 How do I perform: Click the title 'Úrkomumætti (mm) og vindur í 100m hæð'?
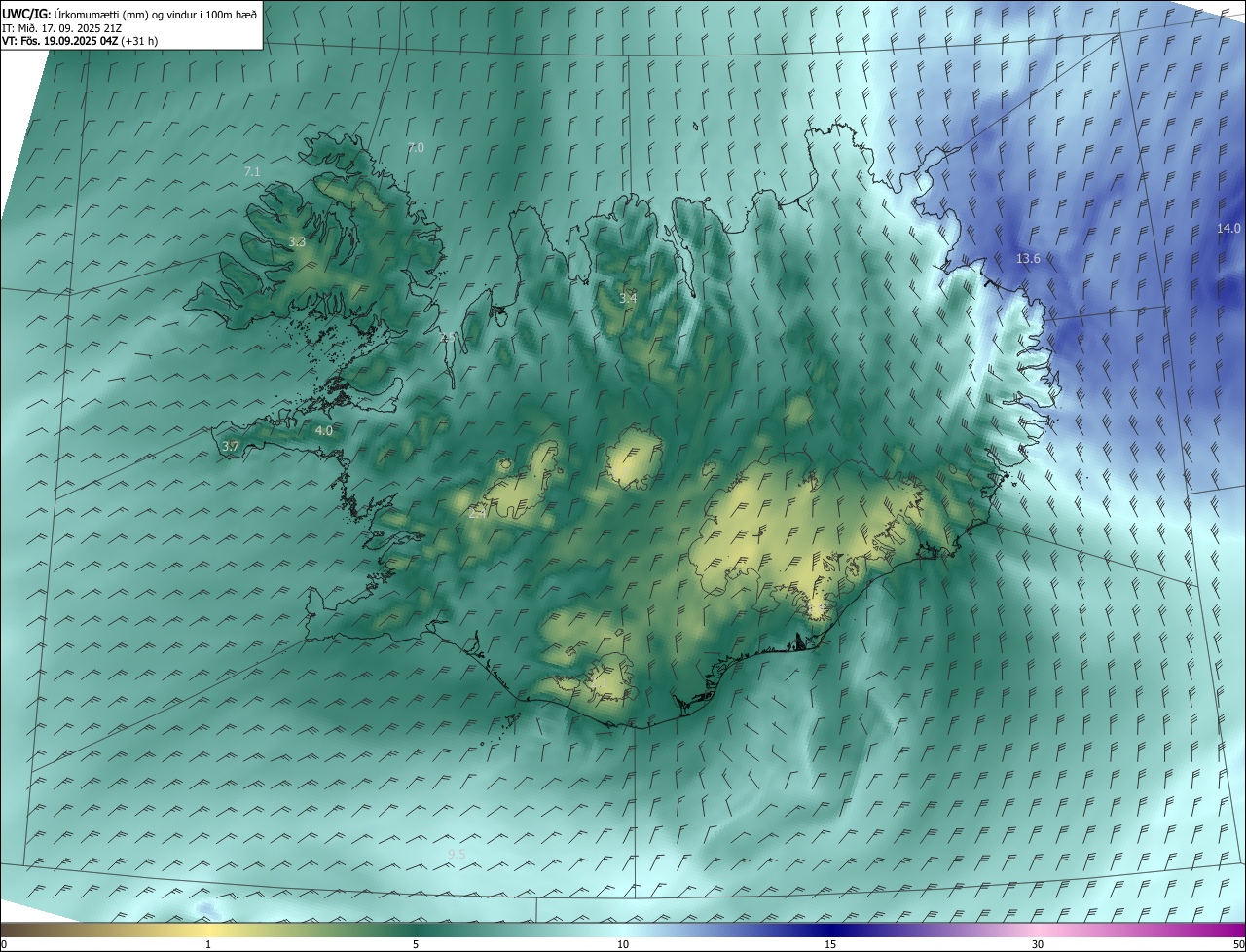155,14
